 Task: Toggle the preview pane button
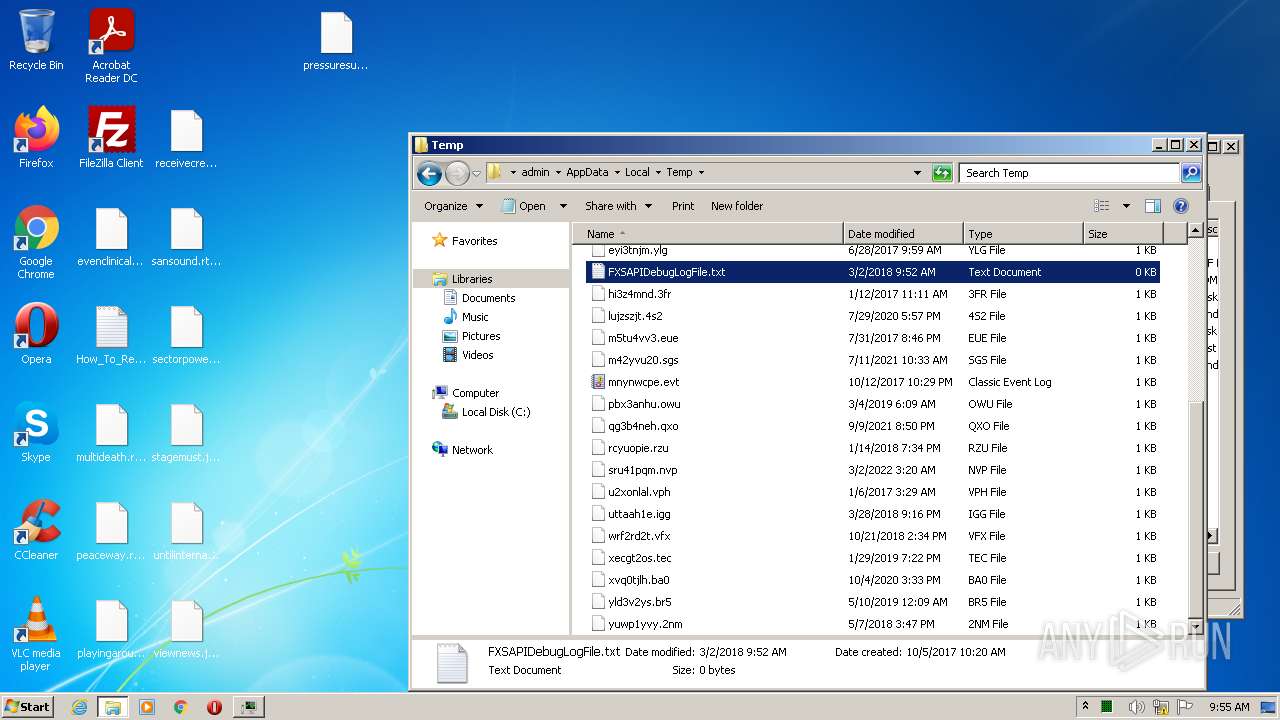[x=1152, y=206]
